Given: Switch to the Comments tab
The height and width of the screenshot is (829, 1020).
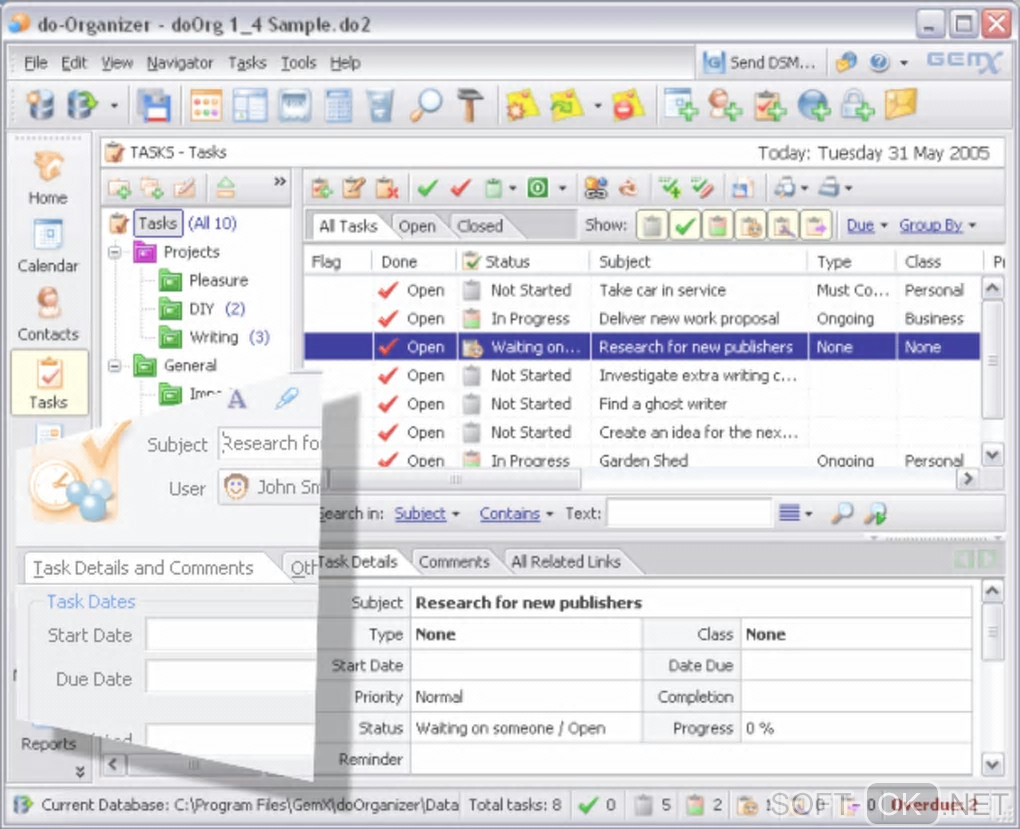Looking at the screenshot, I should 454,562.
